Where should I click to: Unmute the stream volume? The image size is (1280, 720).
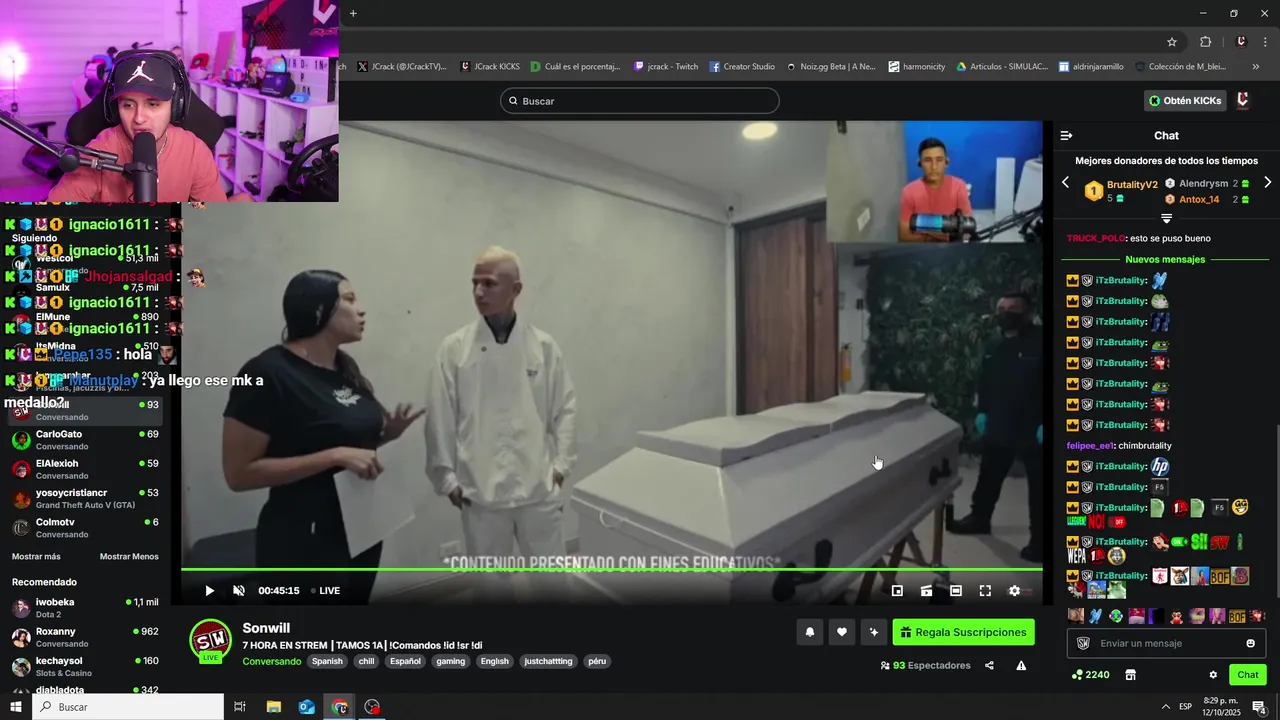[239, 591]
